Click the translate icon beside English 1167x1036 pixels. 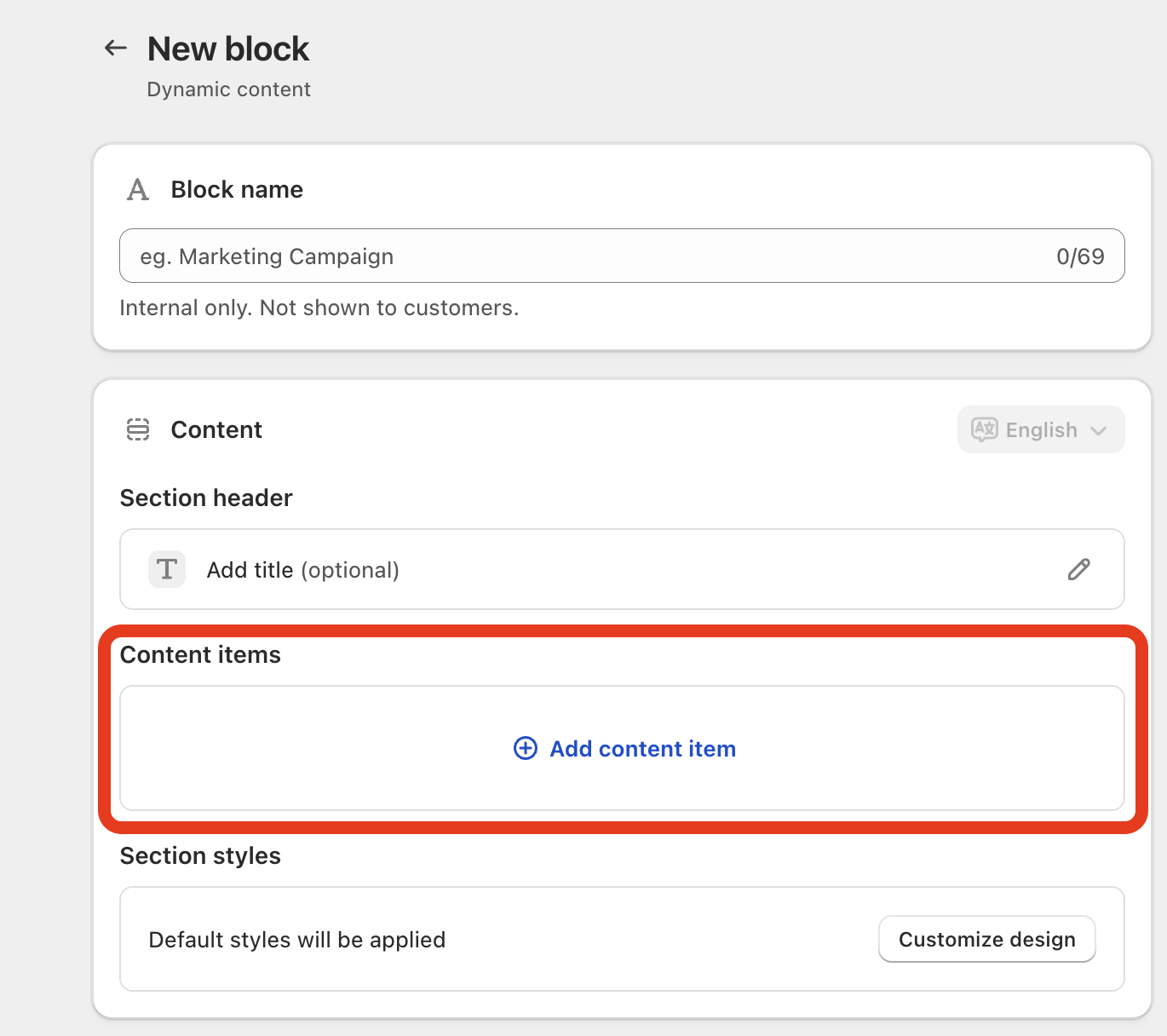985,429
